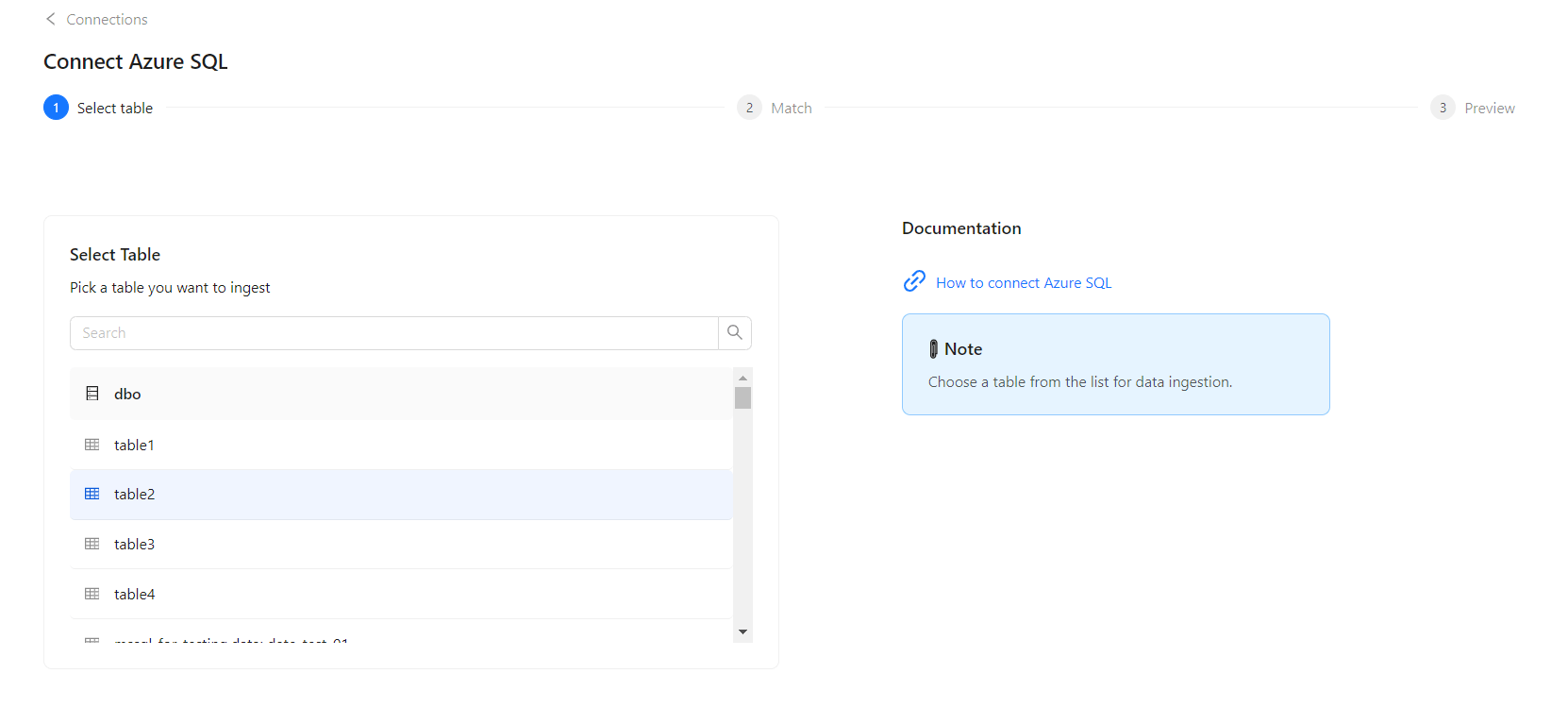The height and width of the screenshot is (707, 1568).
Task: Click the step 3 number circle
Action: [1443, 108]
